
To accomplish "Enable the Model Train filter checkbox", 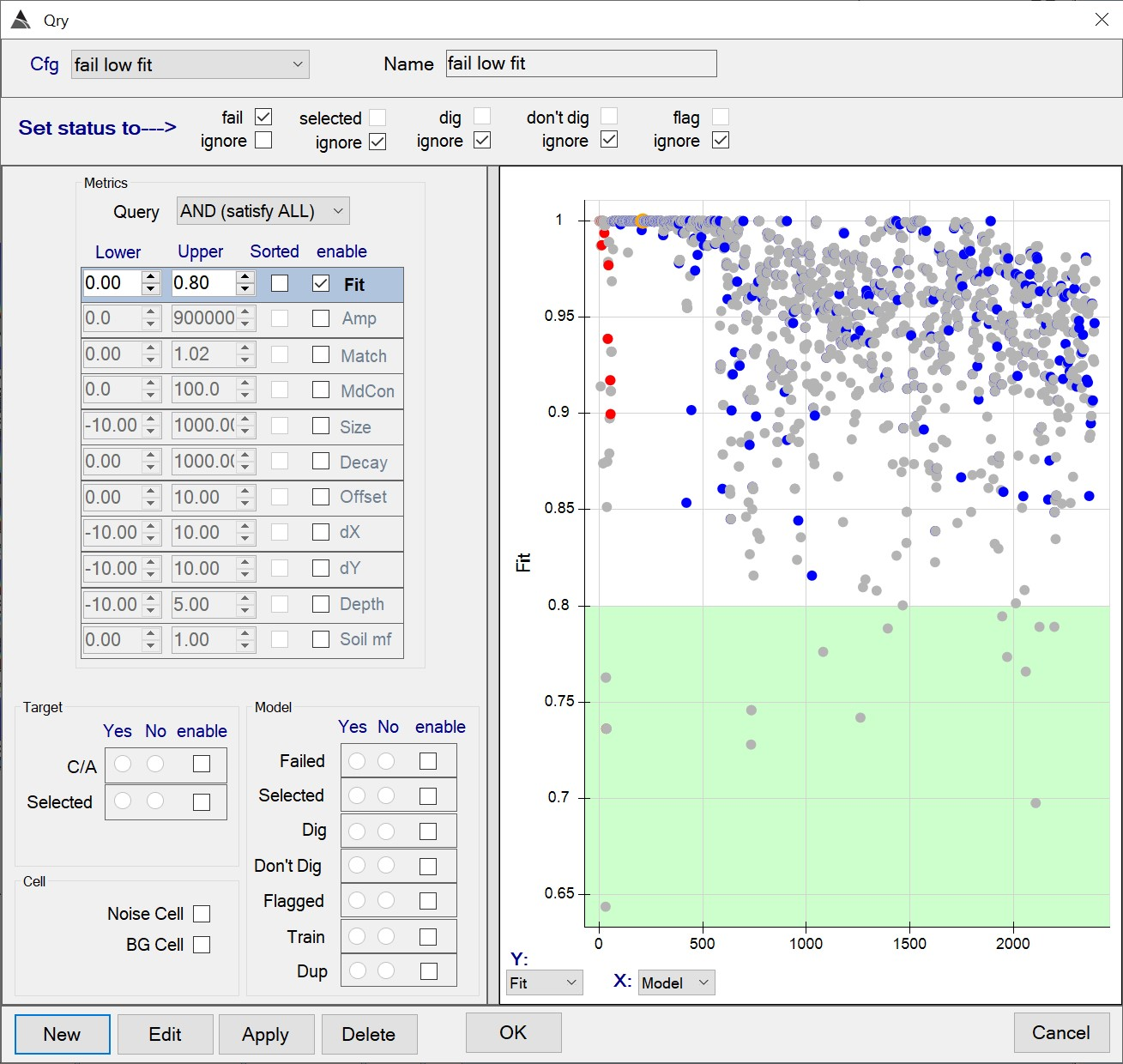I will (x=428, y=936).
